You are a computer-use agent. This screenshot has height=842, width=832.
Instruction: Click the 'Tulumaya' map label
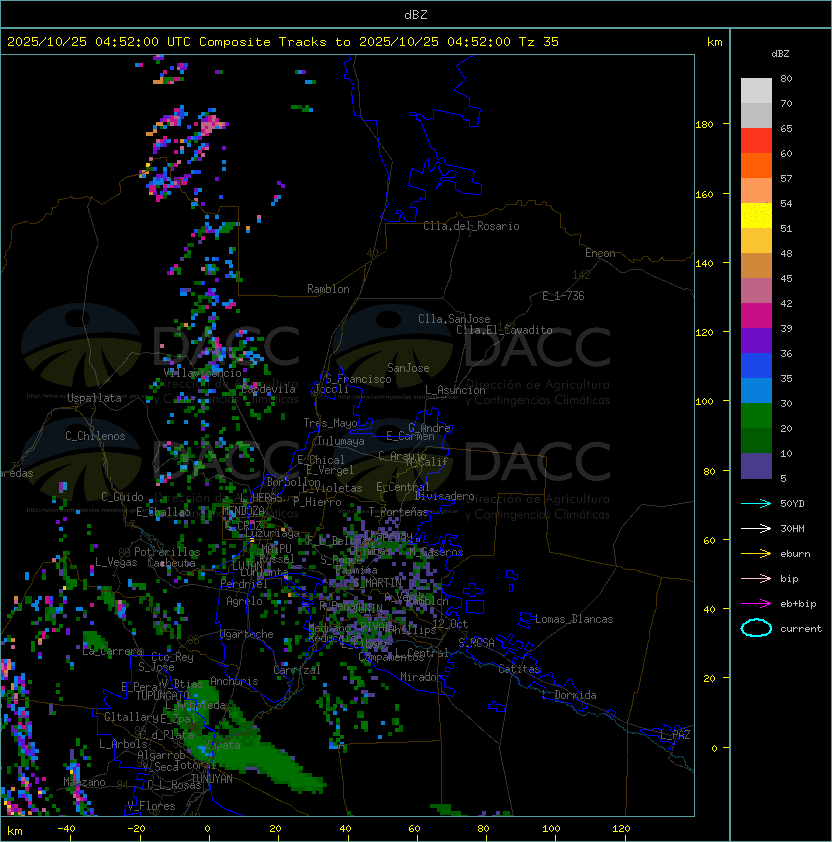(x=341, y=441)
